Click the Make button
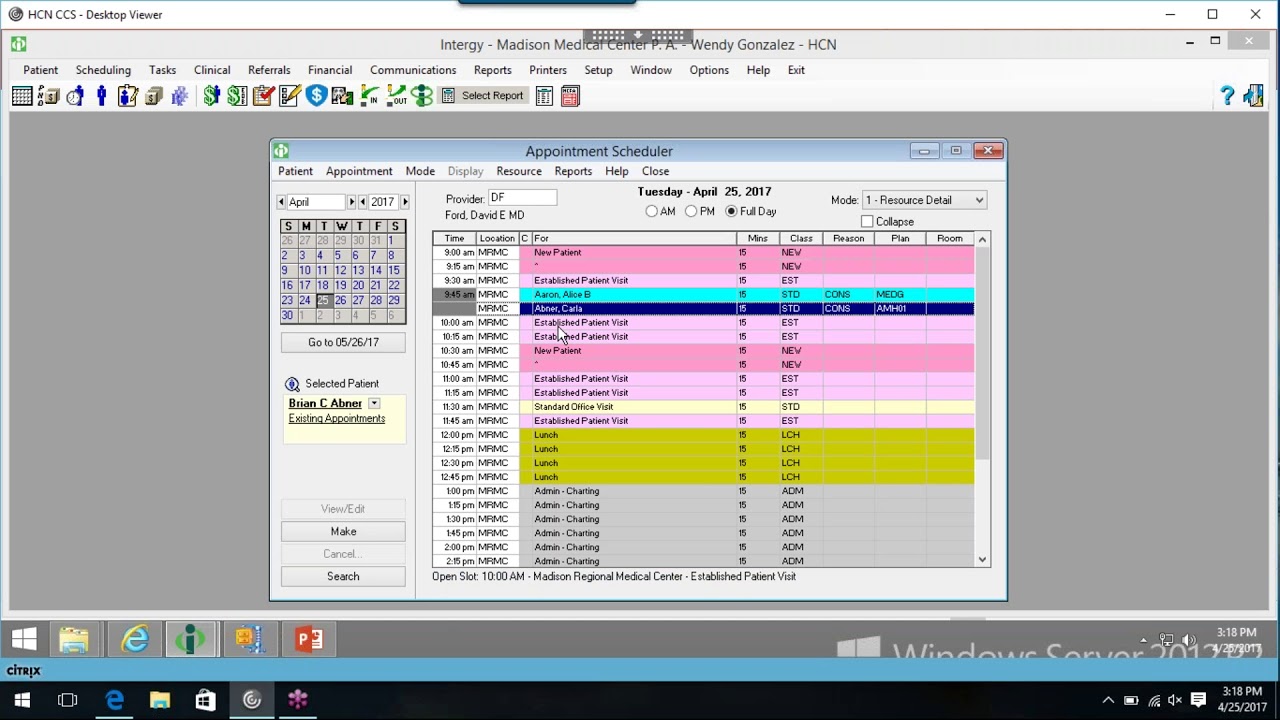The height and width of the screenshot is (720, 1280). pos(343,532)
